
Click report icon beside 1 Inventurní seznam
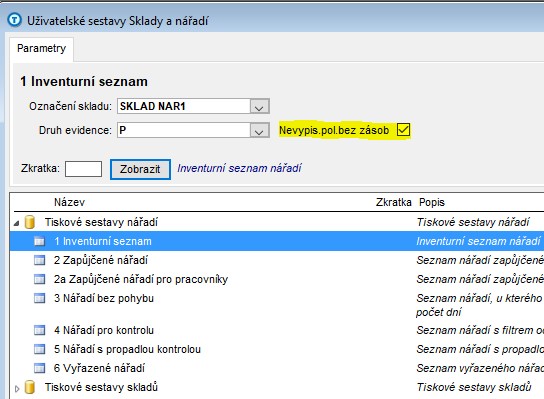pos(39,241)
